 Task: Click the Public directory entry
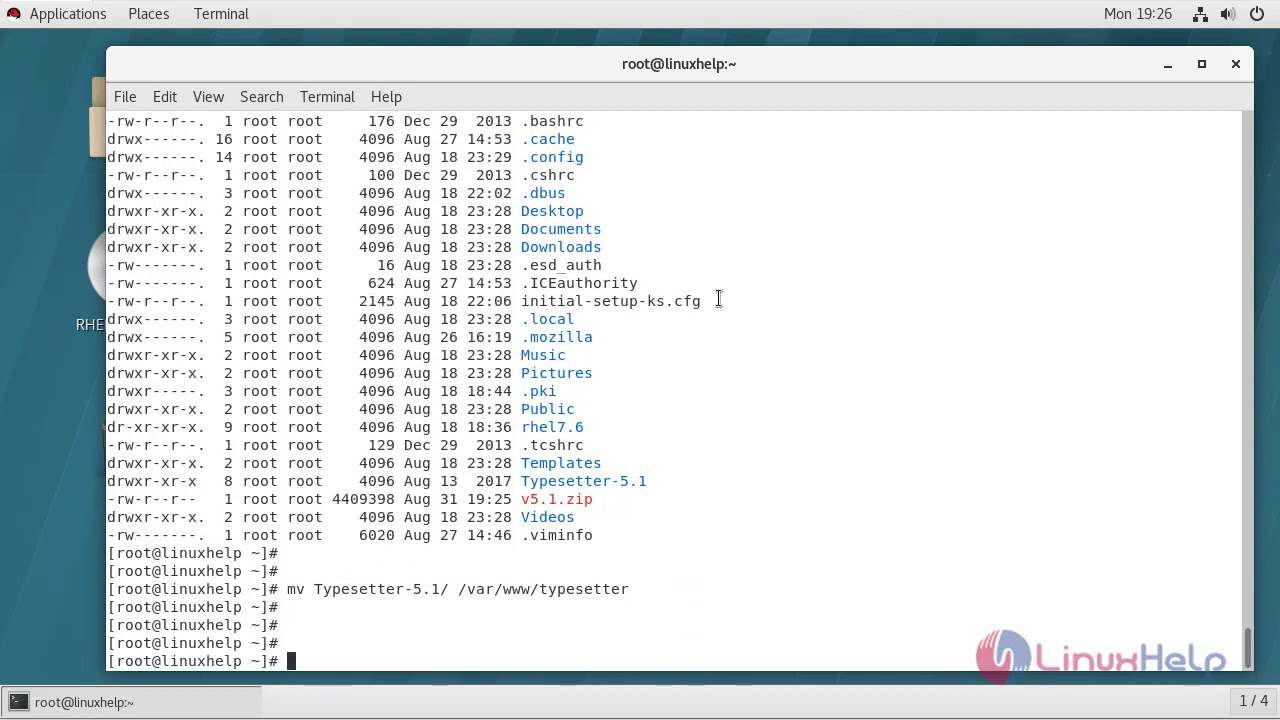click(x=547, y=409)
